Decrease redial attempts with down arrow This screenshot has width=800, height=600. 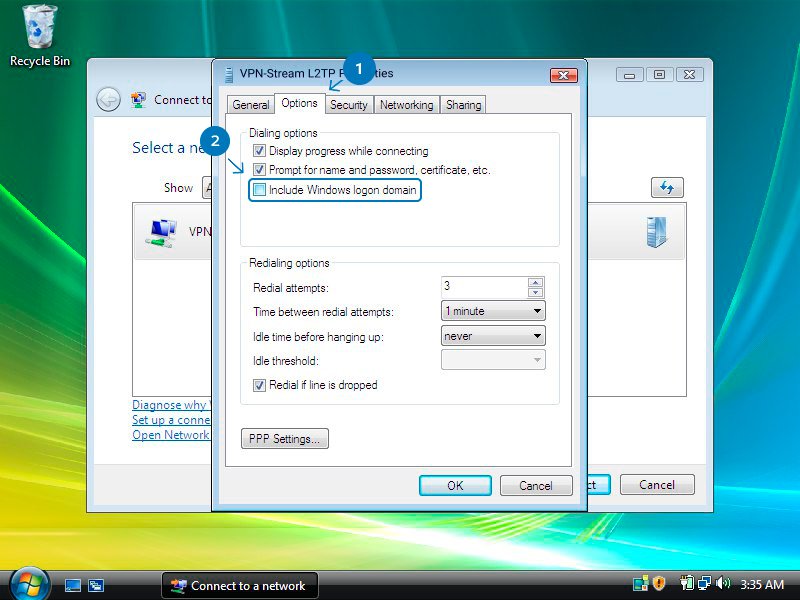point(535,292)
